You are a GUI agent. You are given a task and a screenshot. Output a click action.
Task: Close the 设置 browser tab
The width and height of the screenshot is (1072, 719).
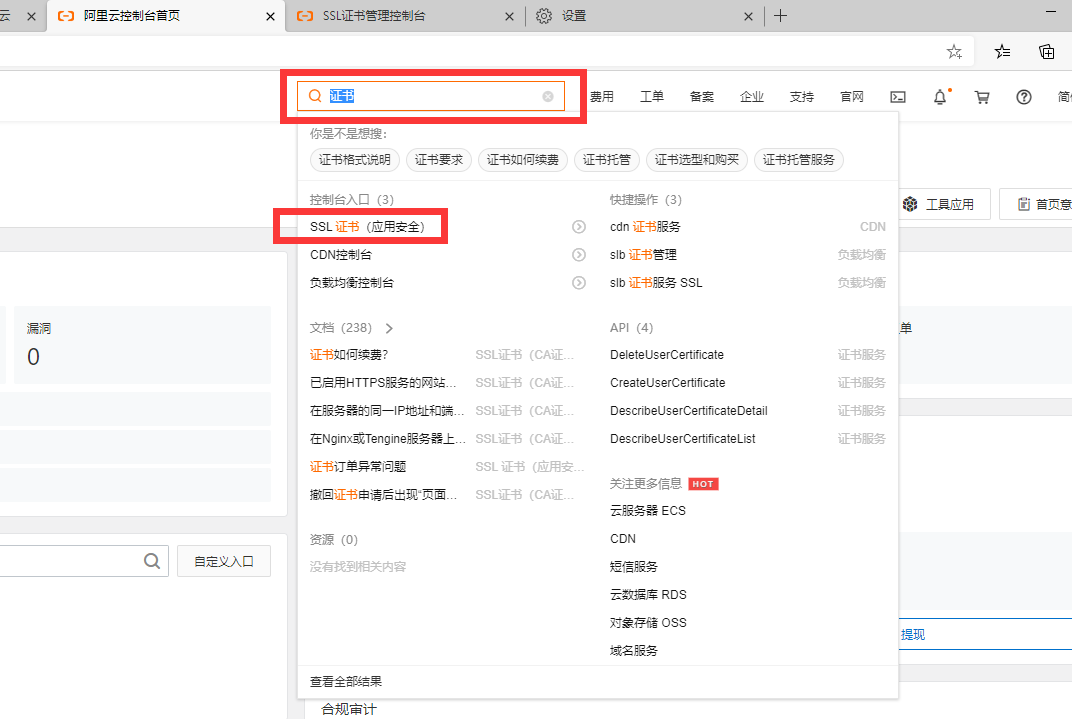point(748,16)
